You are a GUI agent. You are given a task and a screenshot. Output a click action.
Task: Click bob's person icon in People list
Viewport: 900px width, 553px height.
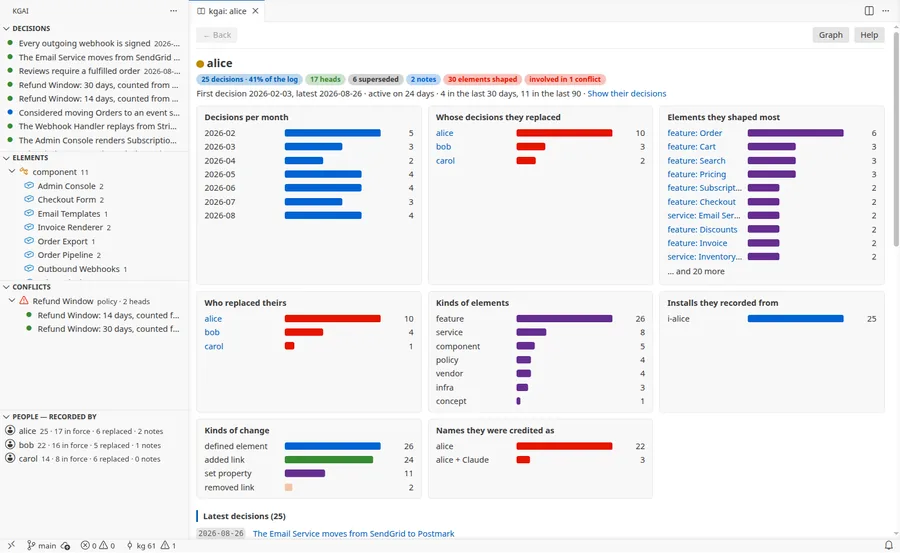(x=10, y=444)
